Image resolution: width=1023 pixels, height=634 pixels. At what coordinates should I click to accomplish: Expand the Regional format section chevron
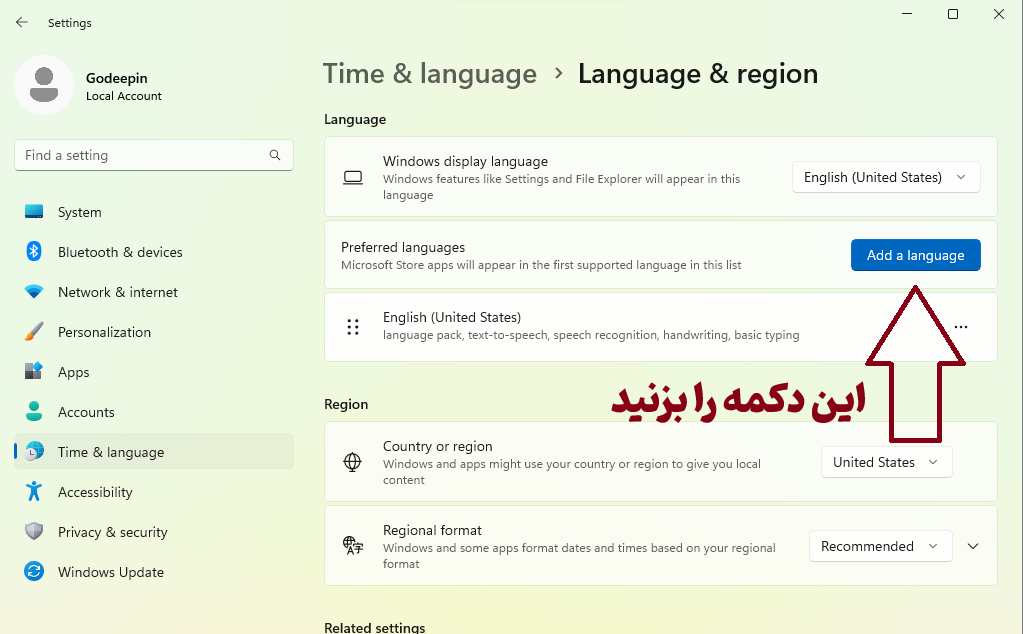(x=973, y=546)
